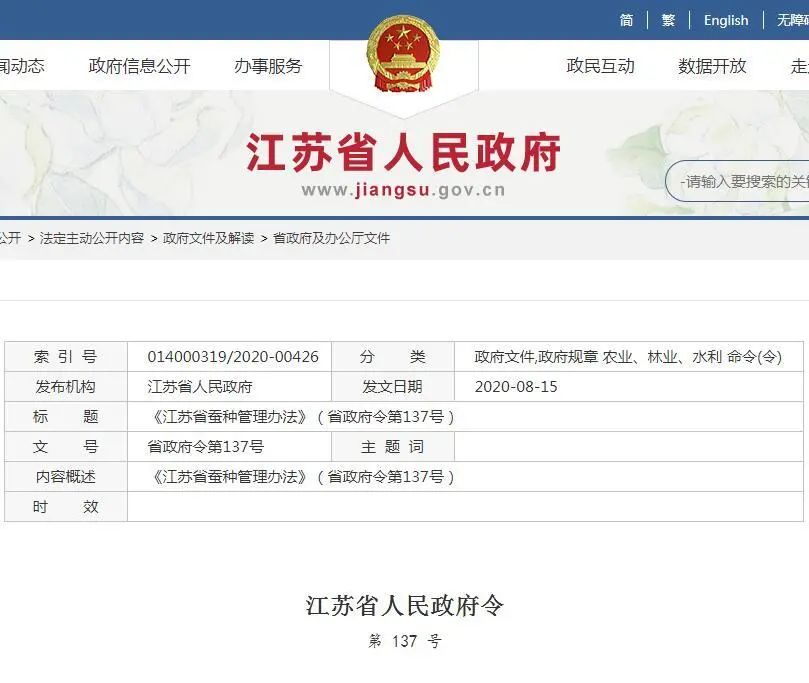
Task: Click the text in 内容概述 row
Action: pos(302,477)
